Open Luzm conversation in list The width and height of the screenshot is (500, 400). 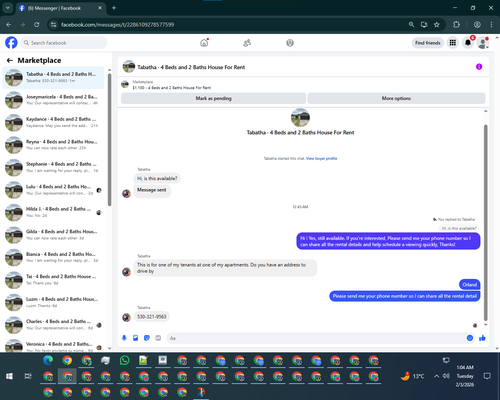pyautogui.click(x=54, y=302)
